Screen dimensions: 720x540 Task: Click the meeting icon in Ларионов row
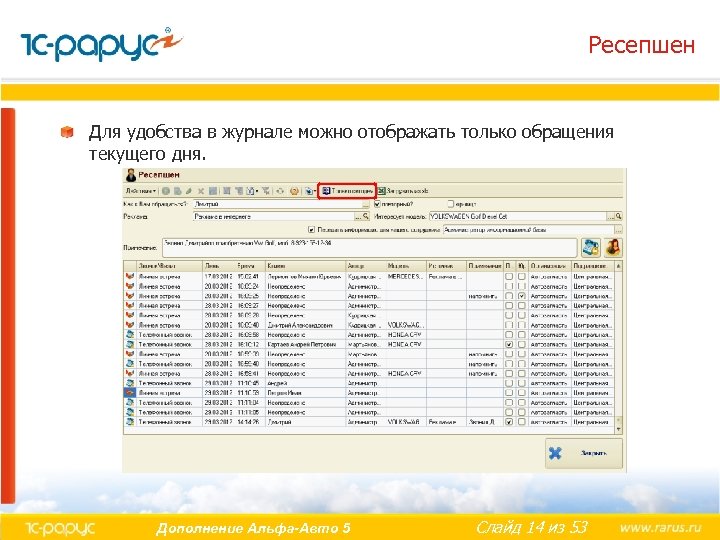point(130,276)
